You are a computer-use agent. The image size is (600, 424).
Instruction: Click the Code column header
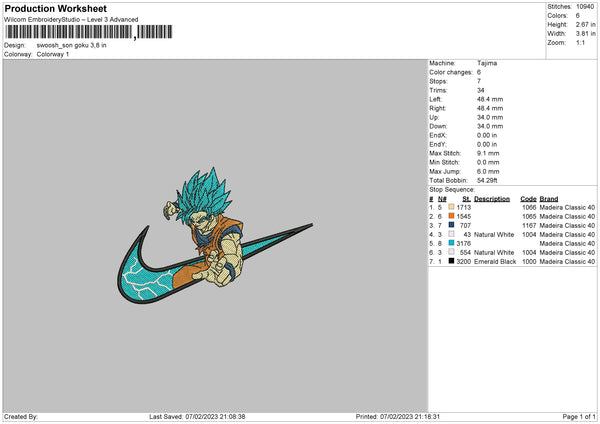click(x=528, y=199)
